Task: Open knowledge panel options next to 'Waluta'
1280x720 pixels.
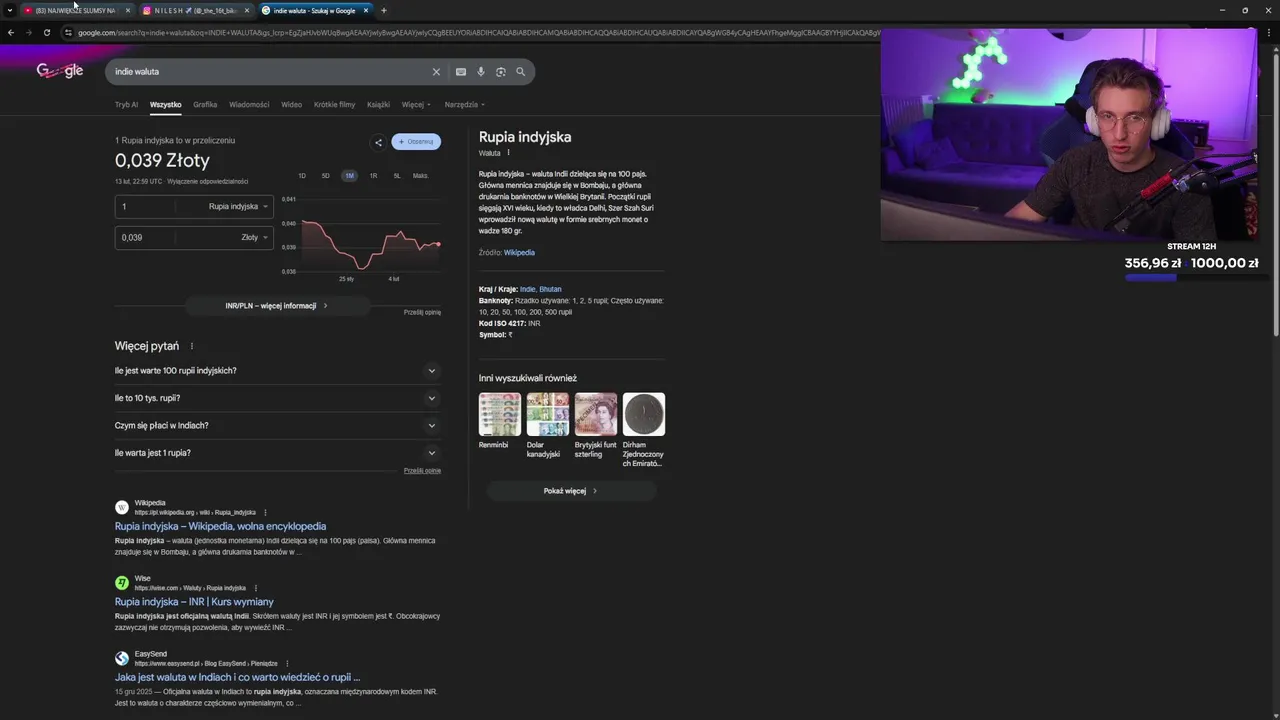Action: point(508,153)
